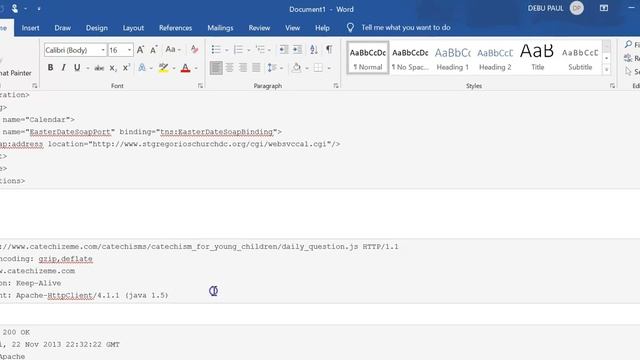The width and height of the screenshot is (640, 360).
Task: Apply the Subtitle style
Action: pyautogui.click(x=580, y=58)
